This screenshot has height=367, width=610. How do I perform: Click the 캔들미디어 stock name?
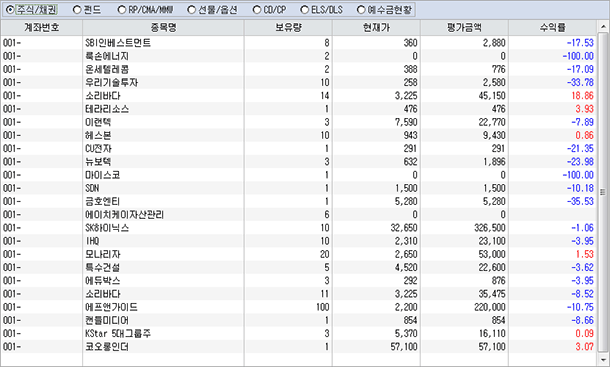pos(107,321)
